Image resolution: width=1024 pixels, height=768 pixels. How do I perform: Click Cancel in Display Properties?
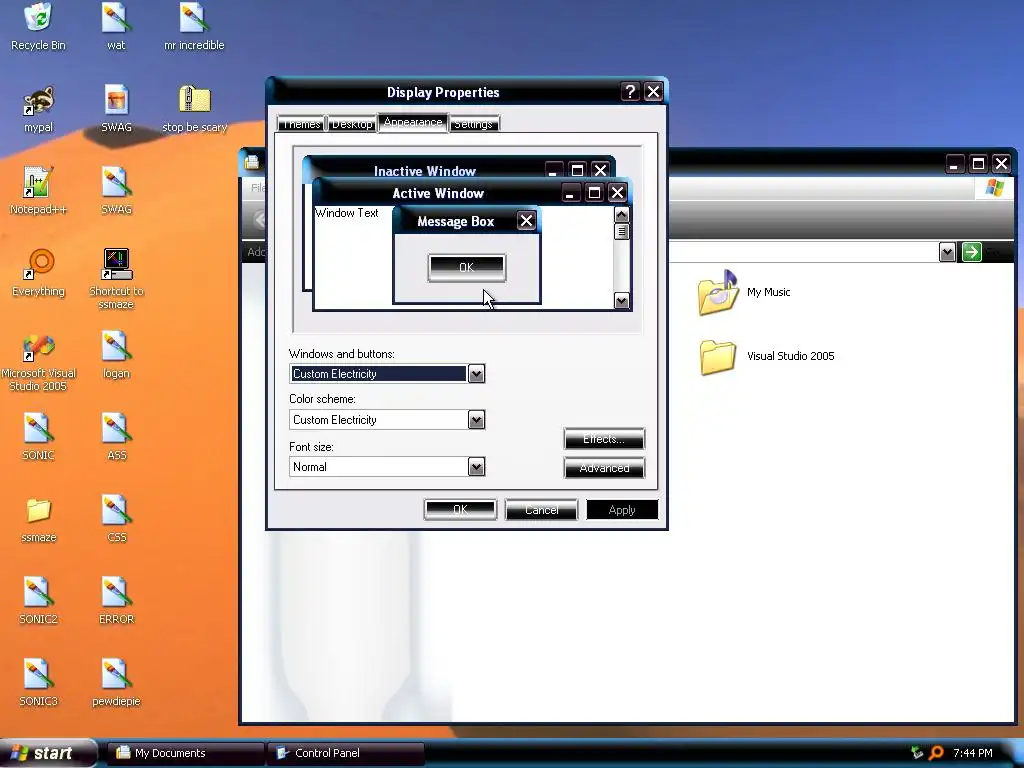[x=541, y=510]
